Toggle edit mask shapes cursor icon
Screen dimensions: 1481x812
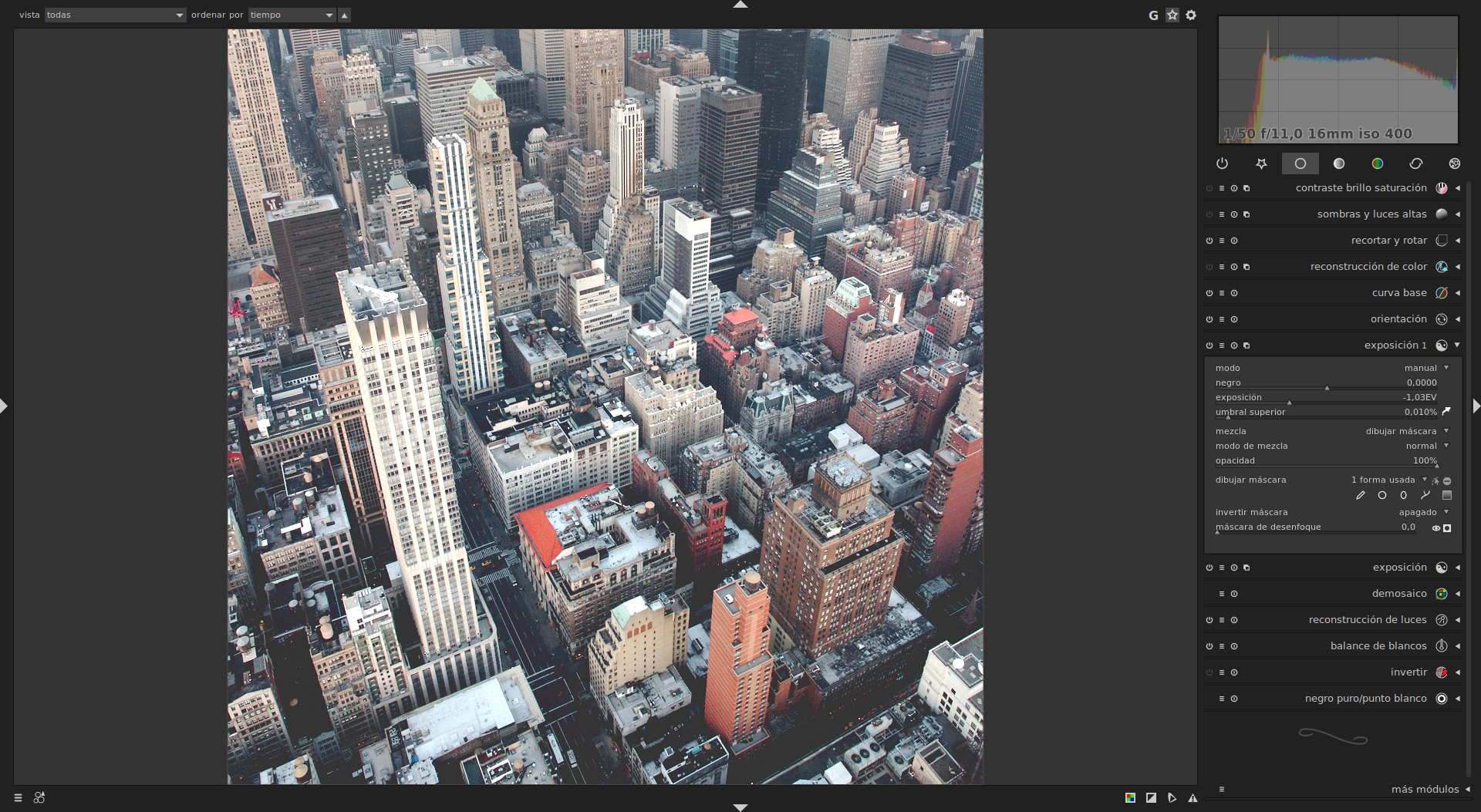1435,480
